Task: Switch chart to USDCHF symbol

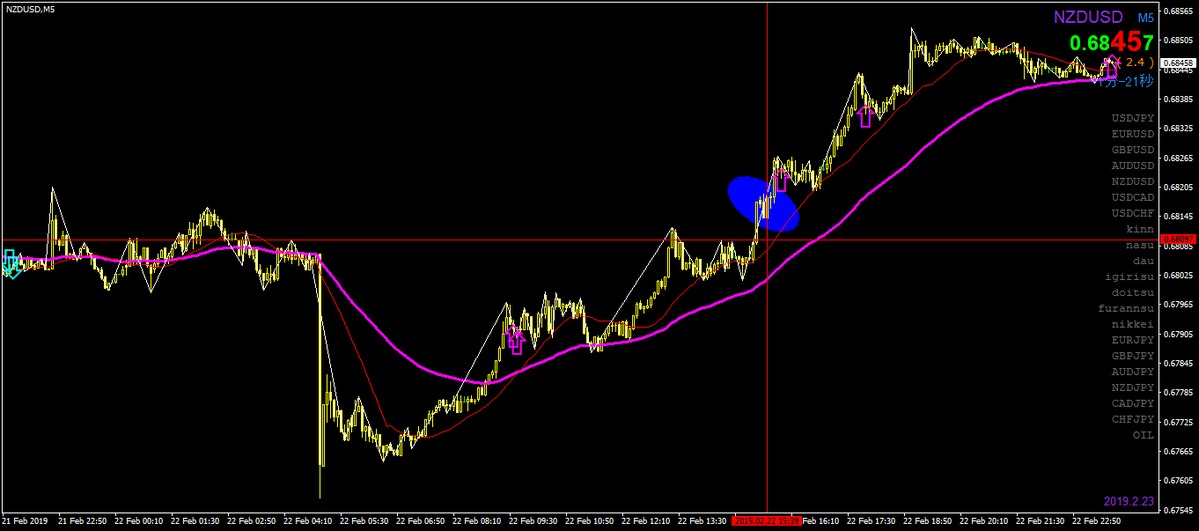Action: (x=1132, y=213)
